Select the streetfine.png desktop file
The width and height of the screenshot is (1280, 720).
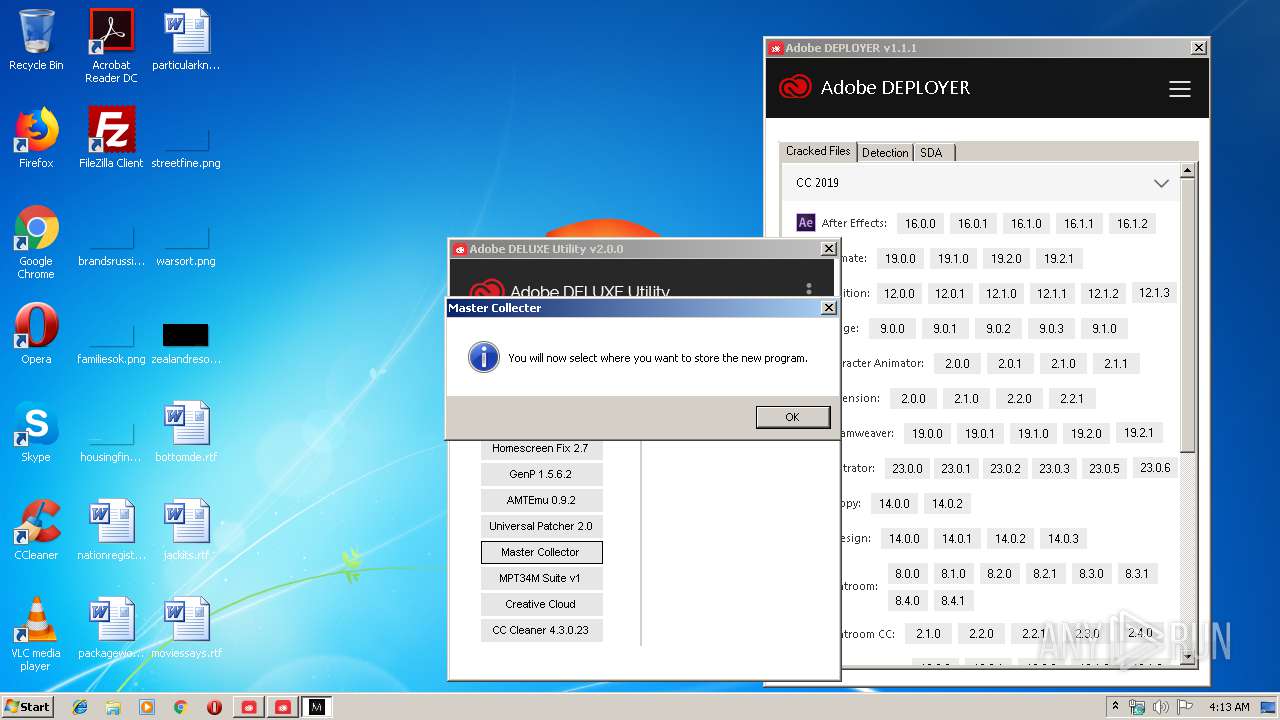(186, 148)
